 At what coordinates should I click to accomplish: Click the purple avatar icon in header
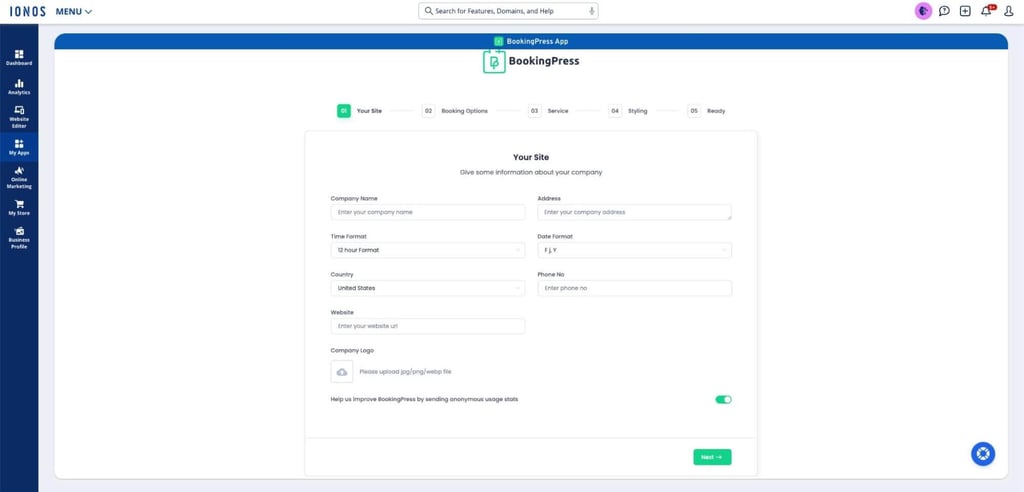pyautogui.click(x=923, y=11)
